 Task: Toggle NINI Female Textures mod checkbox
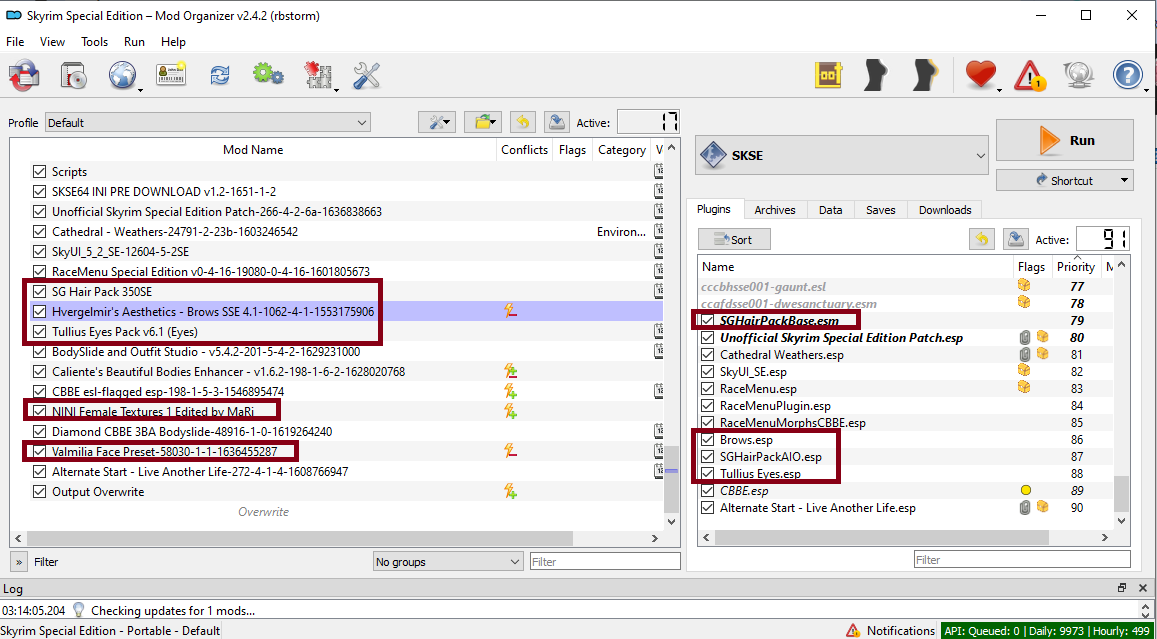[x=39, y=411]
